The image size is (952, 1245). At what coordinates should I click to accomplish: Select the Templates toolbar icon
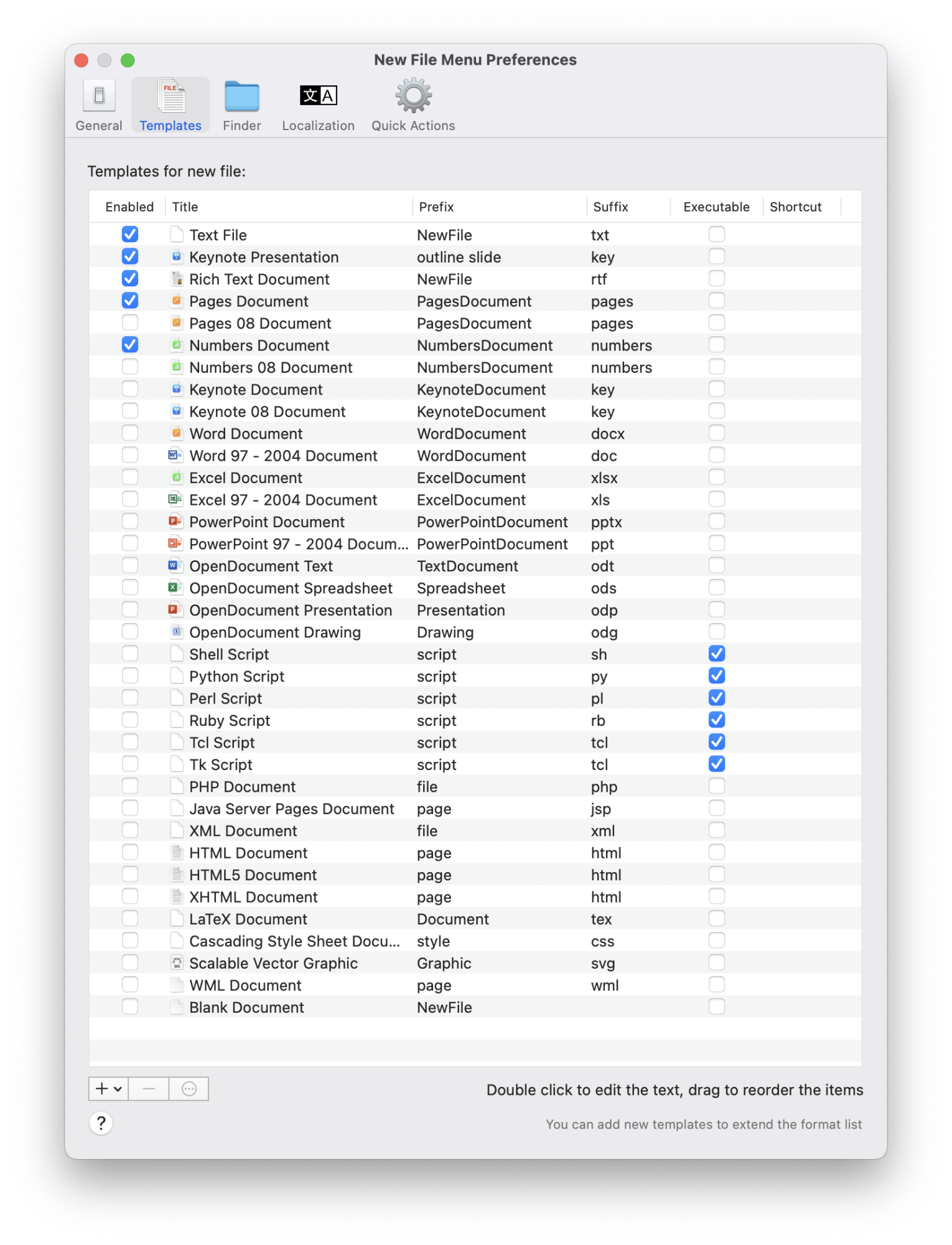click(x=170, y=103)
